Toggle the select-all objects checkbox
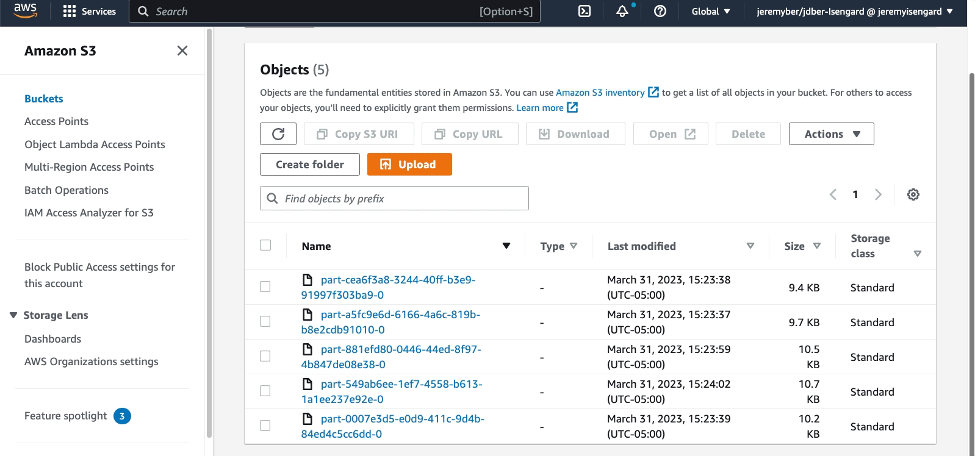 265,245
